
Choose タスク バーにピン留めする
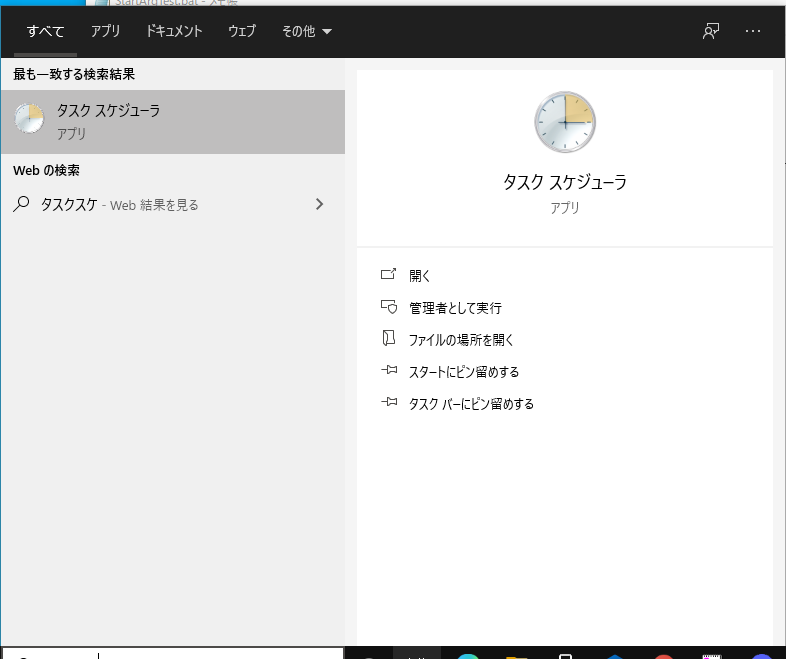pyautogui.click(x=471, y=404)
